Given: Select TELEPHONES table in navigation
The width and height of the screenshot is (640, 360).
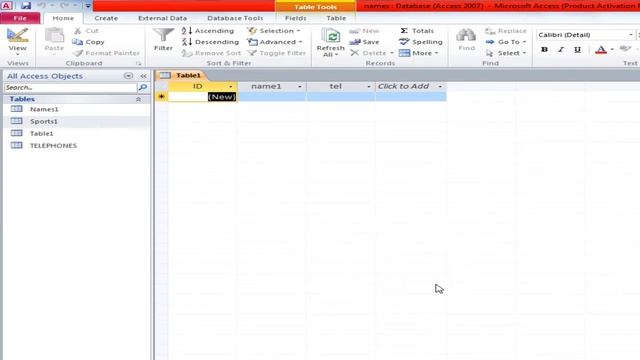Looking at the screenshot, I should pyautogui.click(x=53, y=146).
